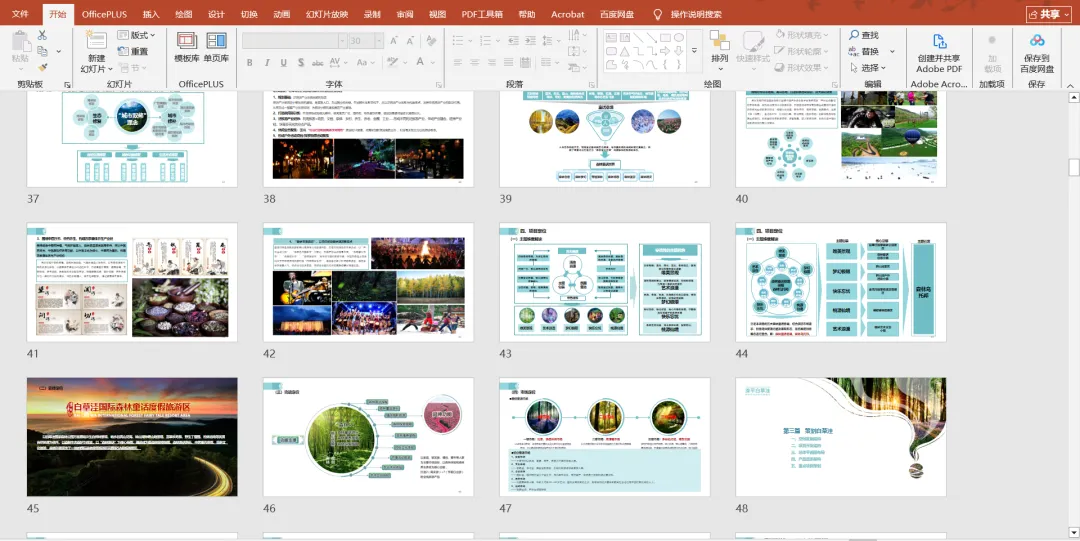The width and height of the screenshot is (1080, 541).
Task: Toggle Underline formatting
Action: (x=284, y=63)
